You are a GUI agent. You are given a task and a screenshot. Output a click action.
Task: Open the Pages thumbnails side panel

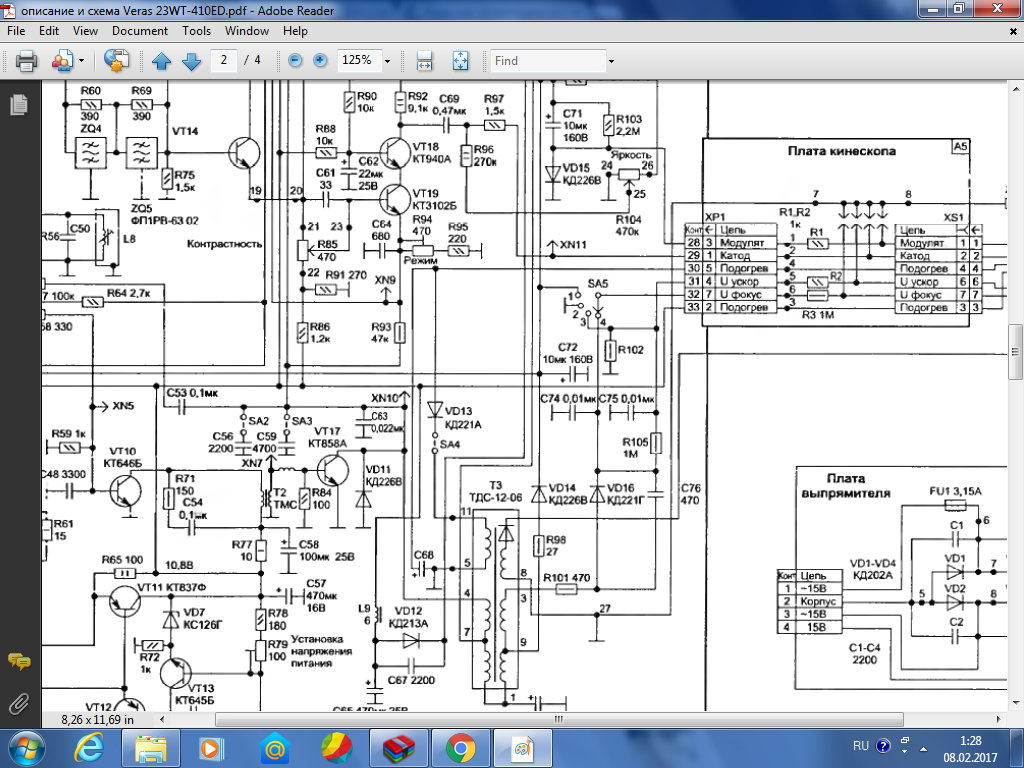tap(18, 105)
